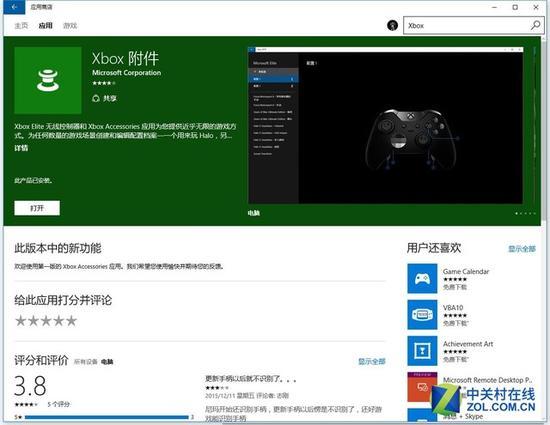This screenshot has height=425, width=550.
Task: Click the Xbox Elite controller screenshot
Action: [x=385, y=125]
